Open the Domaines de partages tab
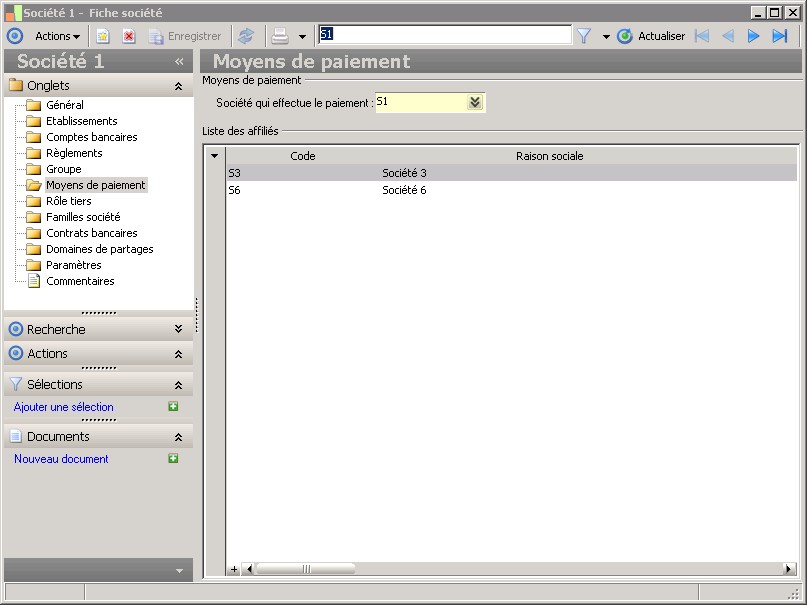 click(100, 248)
